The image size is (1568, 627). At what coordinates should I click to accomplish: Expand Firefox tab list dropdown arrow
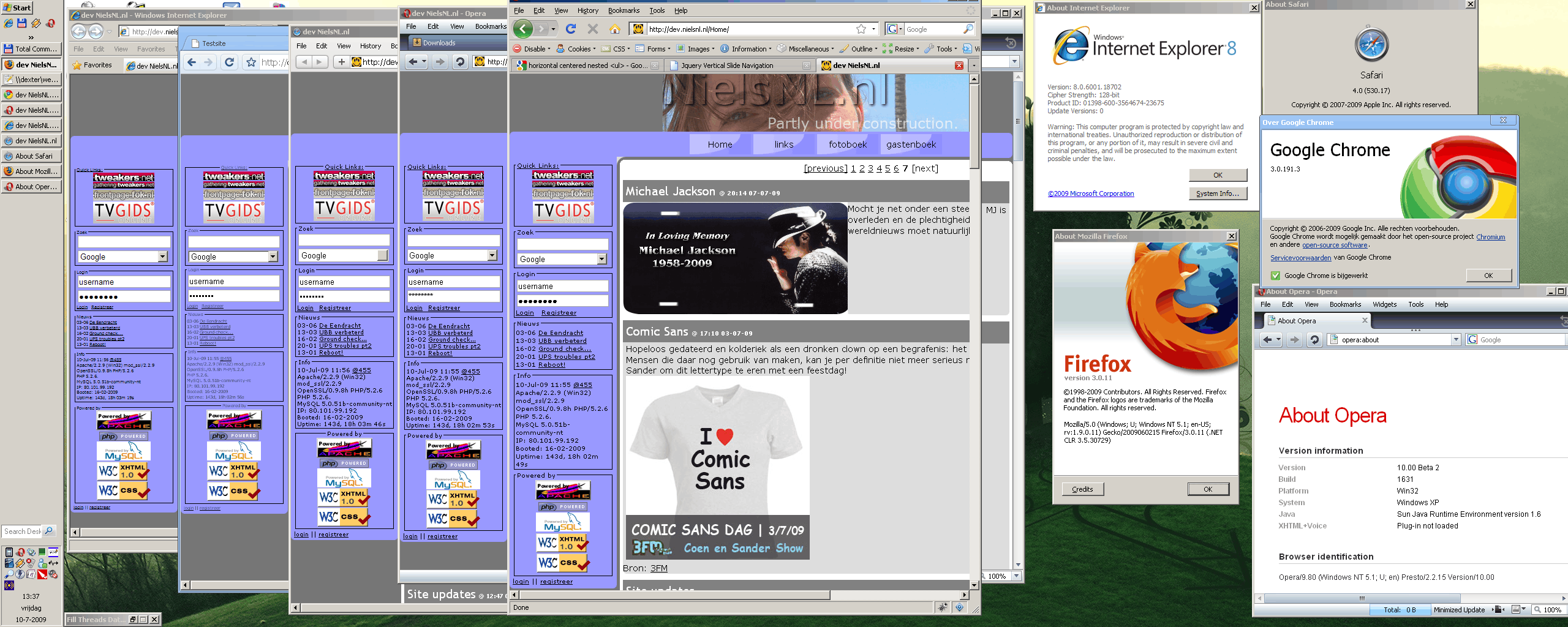pyautogui.click(x=973, y=66)
